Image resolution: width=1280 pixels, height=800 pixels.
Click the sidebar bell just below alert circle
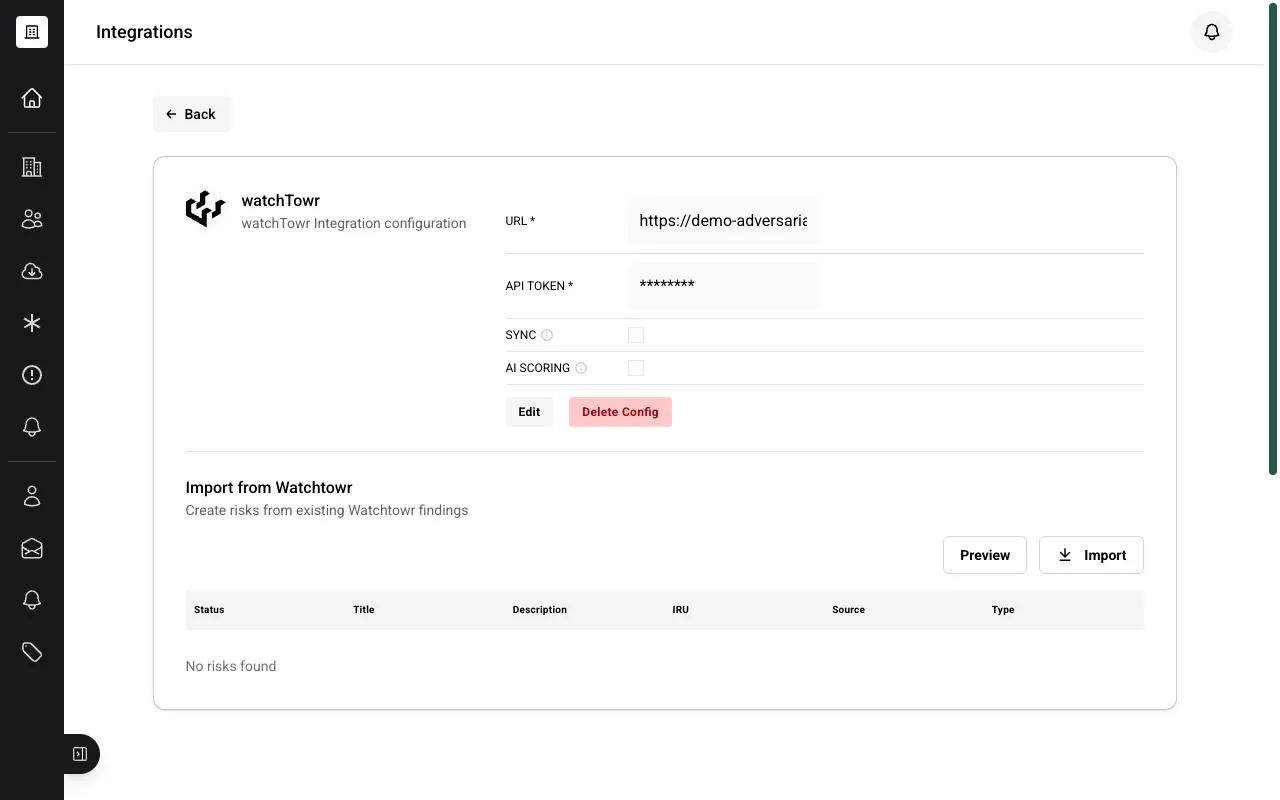[32, 427]
